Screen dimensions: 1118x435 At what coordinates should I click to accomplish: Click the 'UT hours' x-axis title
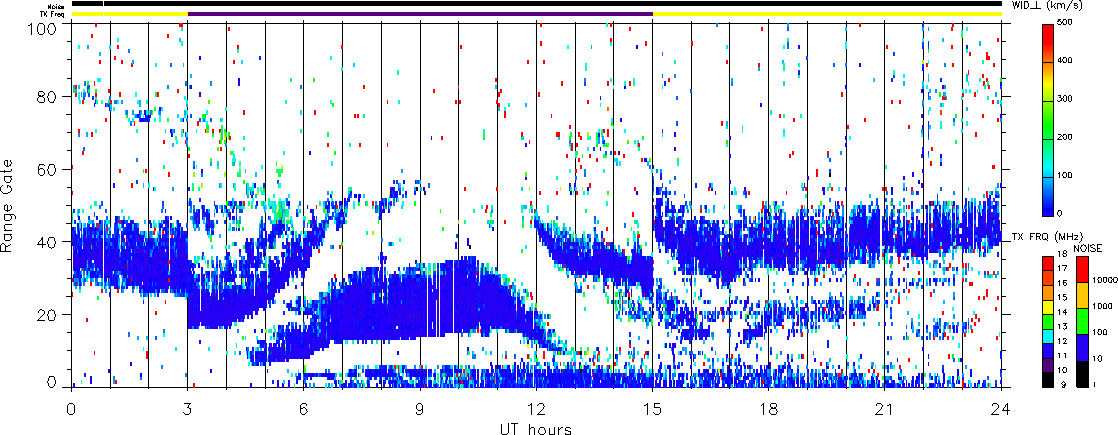pyautogui.click(x=536, y=428)
